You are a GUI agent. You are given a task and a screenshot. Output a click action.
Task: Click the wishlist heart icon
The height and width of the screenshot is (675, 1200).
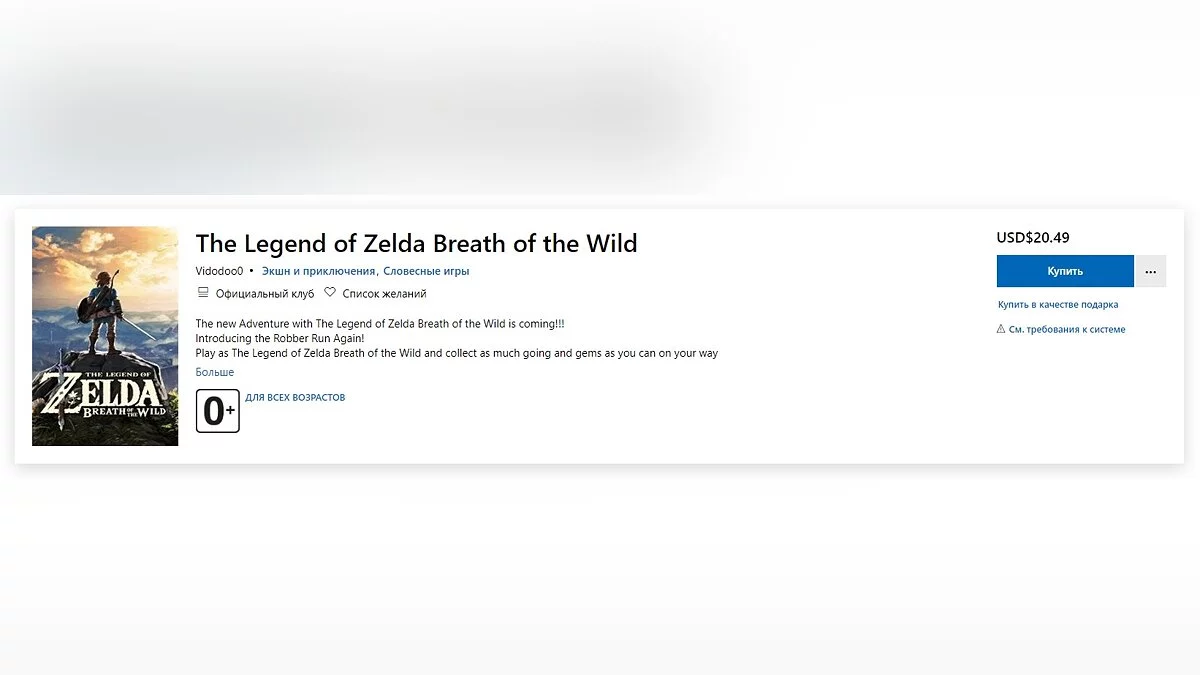point(330,294)
